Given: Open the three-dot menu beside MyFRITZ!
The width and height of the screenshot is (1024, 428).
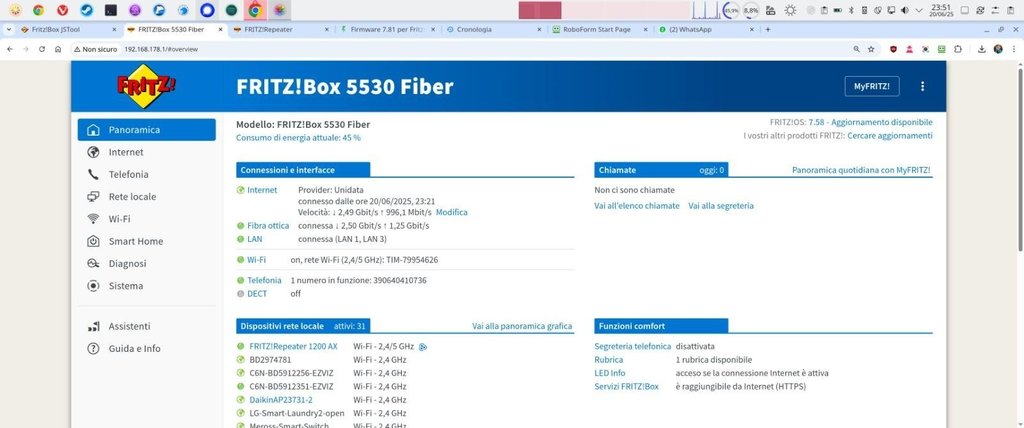Looking at the screenshot, I should (922, 86).
